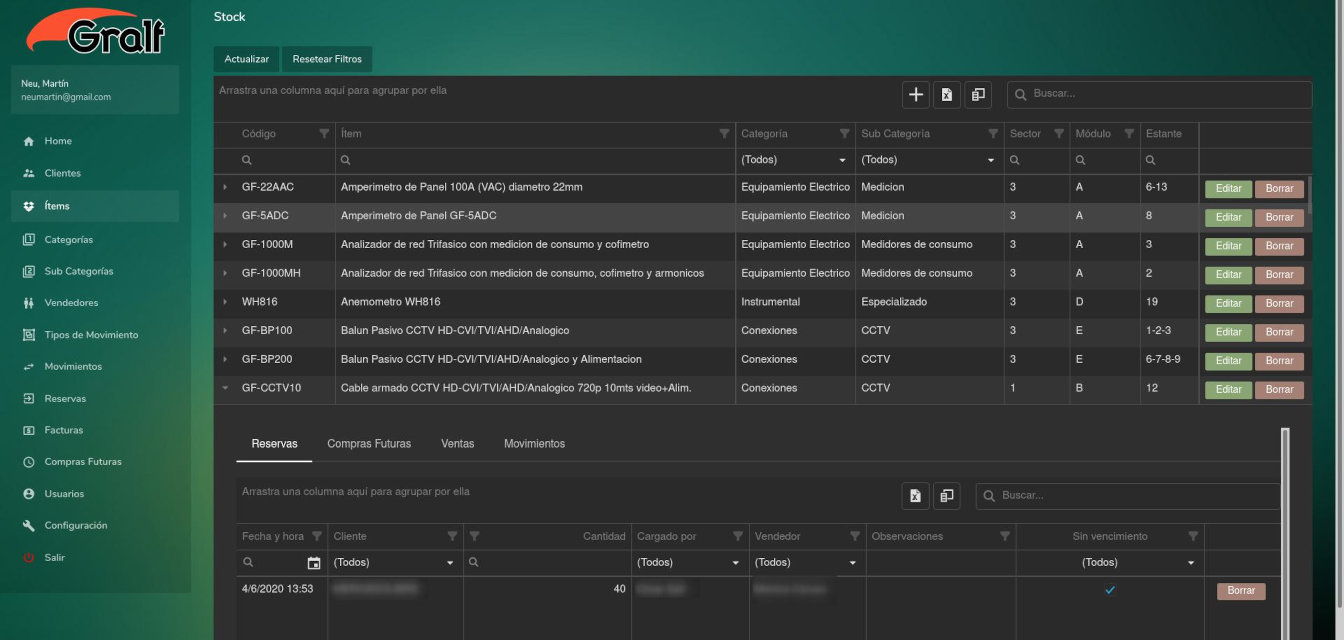Open Facturas in the sidebar menu
Viewport: 1344px width, 640px height.
[x=64, y=430]
